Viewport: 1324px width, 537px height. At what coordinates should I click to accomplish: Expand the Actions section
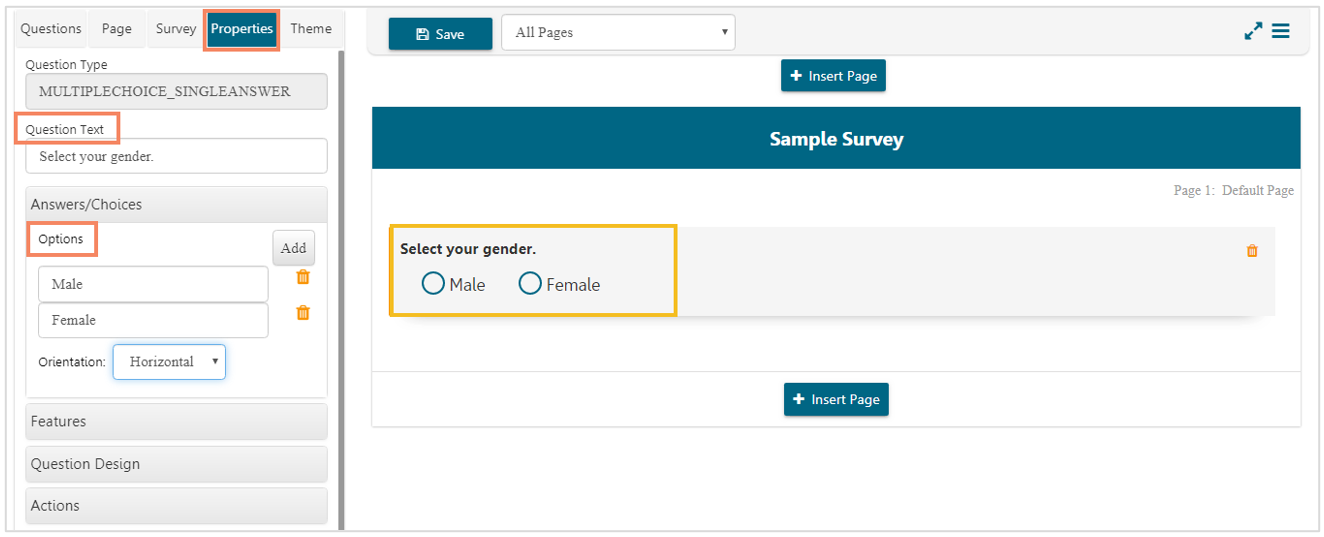pyautogui.click(x=176, y=506)
